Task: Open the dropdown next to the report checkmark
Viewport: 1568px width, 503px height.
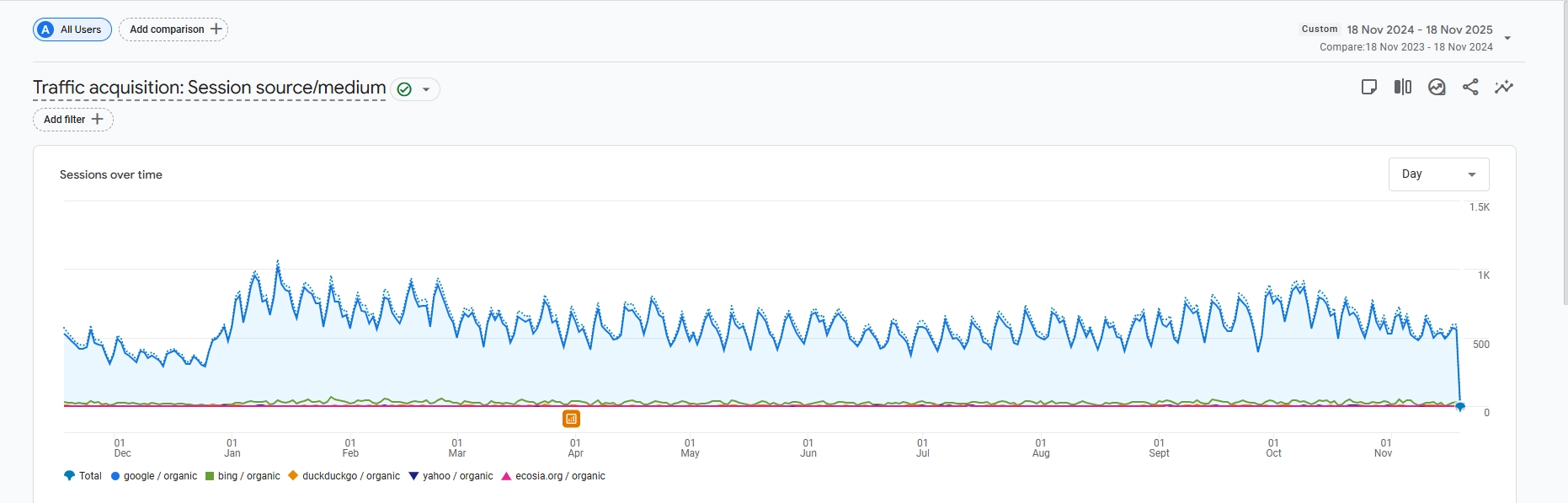Action: (x=428, y=88)
